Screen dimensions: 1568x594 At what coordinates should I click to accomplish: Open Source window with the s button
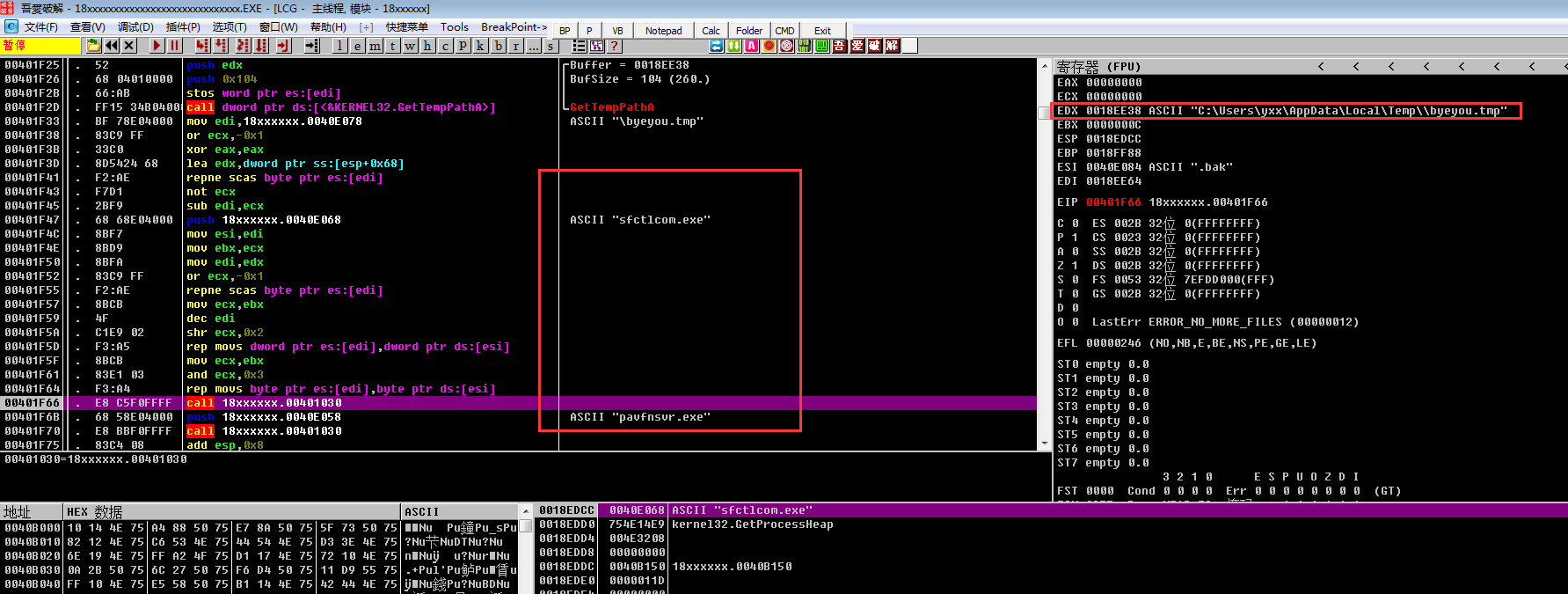click(x=551, y=46)
